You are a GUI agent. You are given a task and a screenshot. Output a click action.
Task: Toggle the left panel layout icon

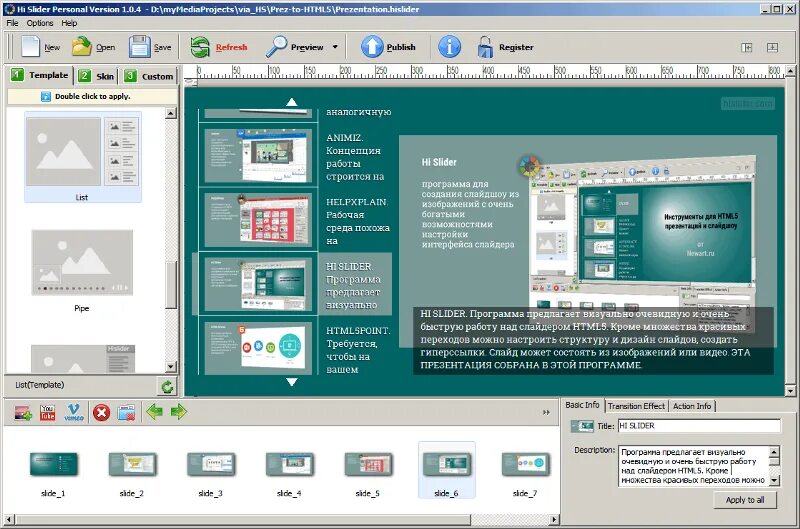pos(746,47)
